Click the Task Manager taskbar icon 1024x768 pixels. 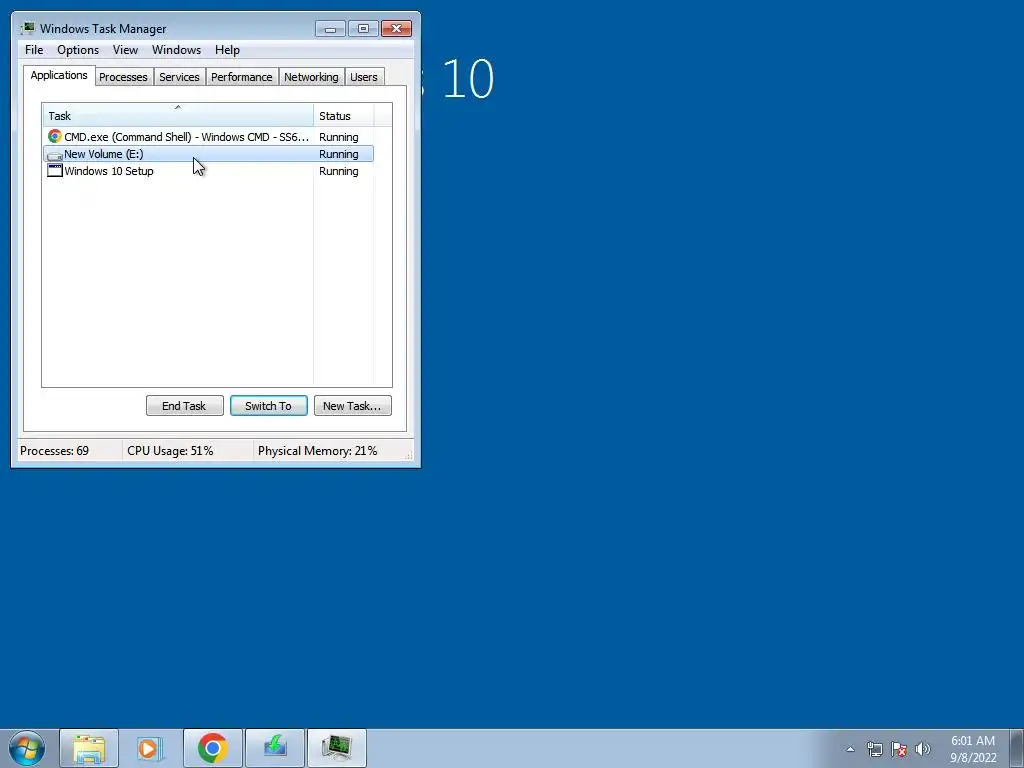[336, 748]
